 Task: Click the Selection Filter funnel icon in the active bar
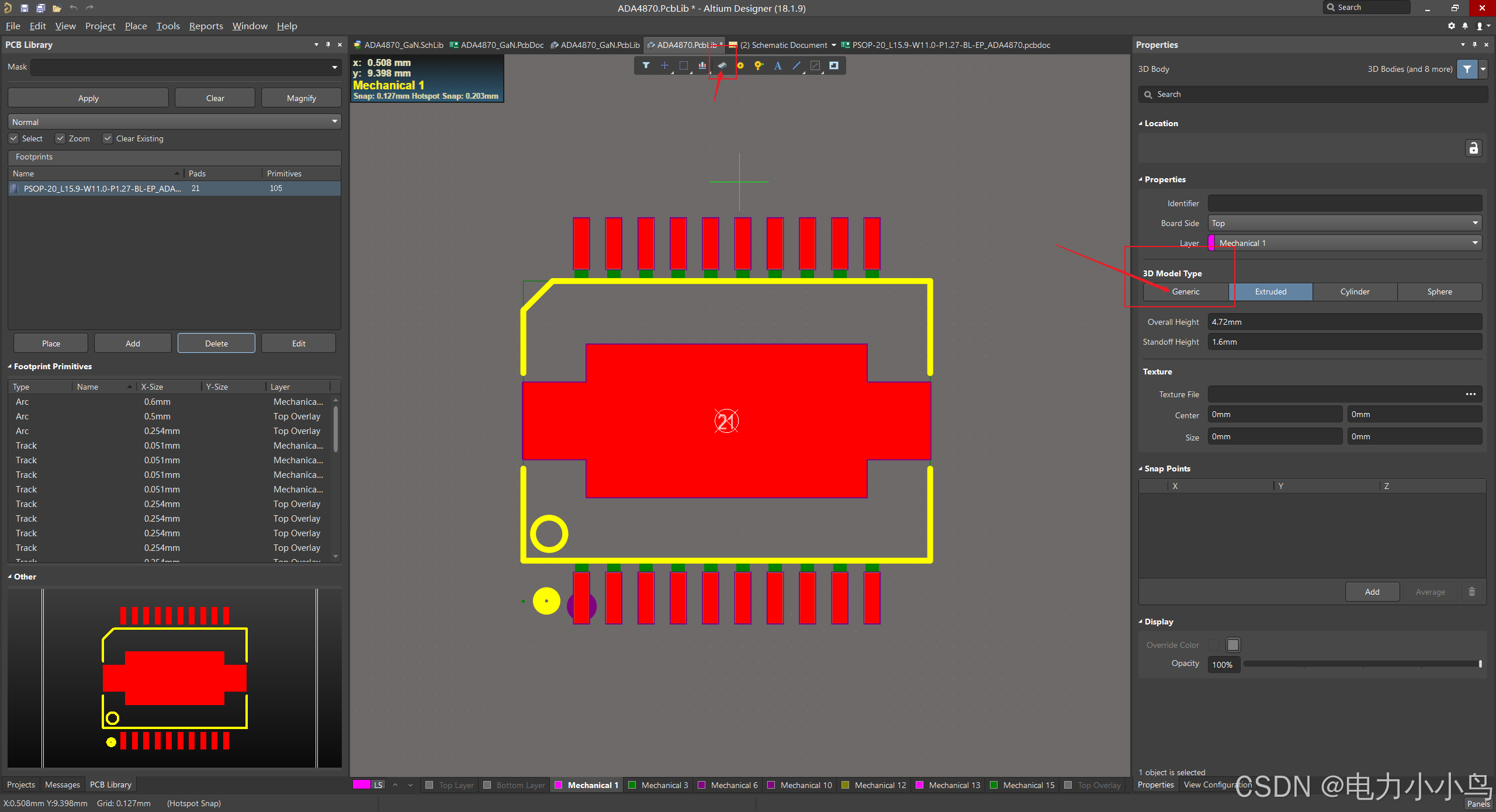click(646, 65)
